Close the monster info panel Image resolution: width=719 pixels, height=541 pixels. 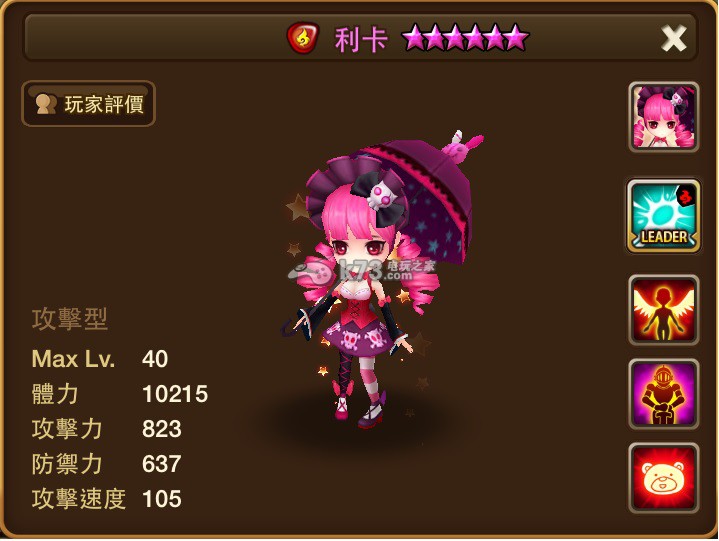[x=674, y=38]
